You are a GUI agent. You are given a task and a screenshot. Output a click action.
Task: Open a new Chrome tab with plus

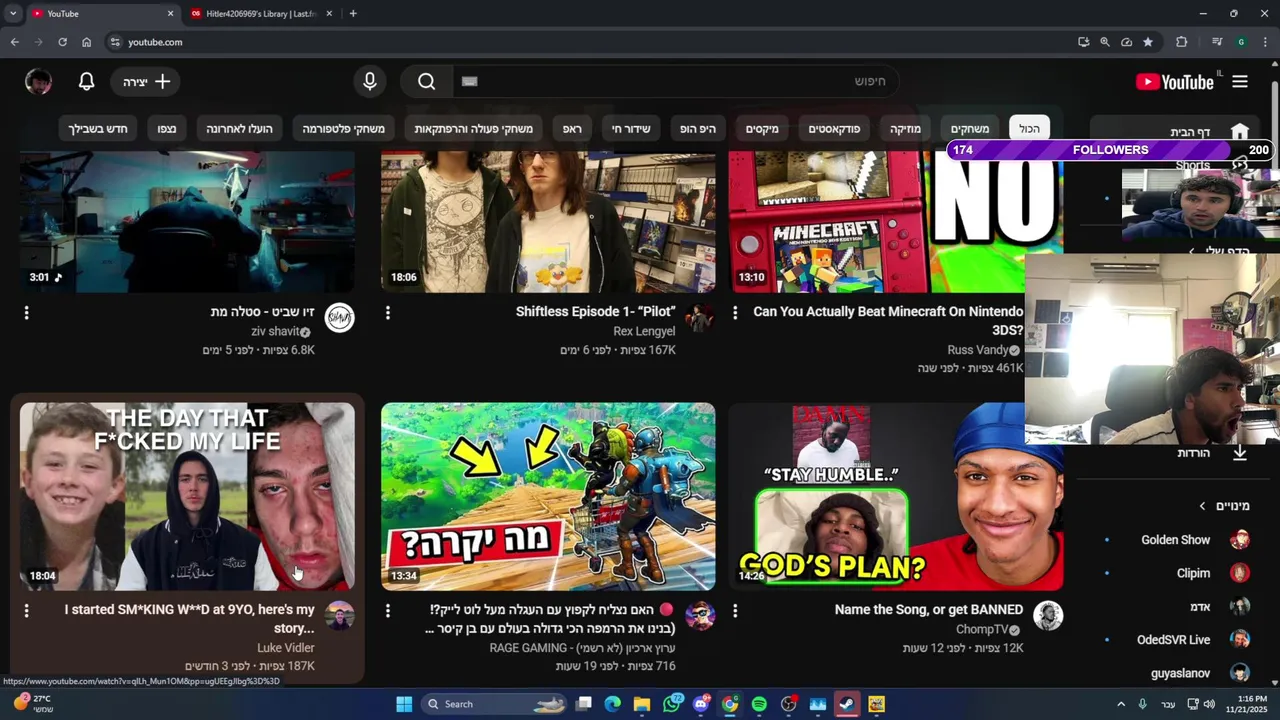[353, 14]
